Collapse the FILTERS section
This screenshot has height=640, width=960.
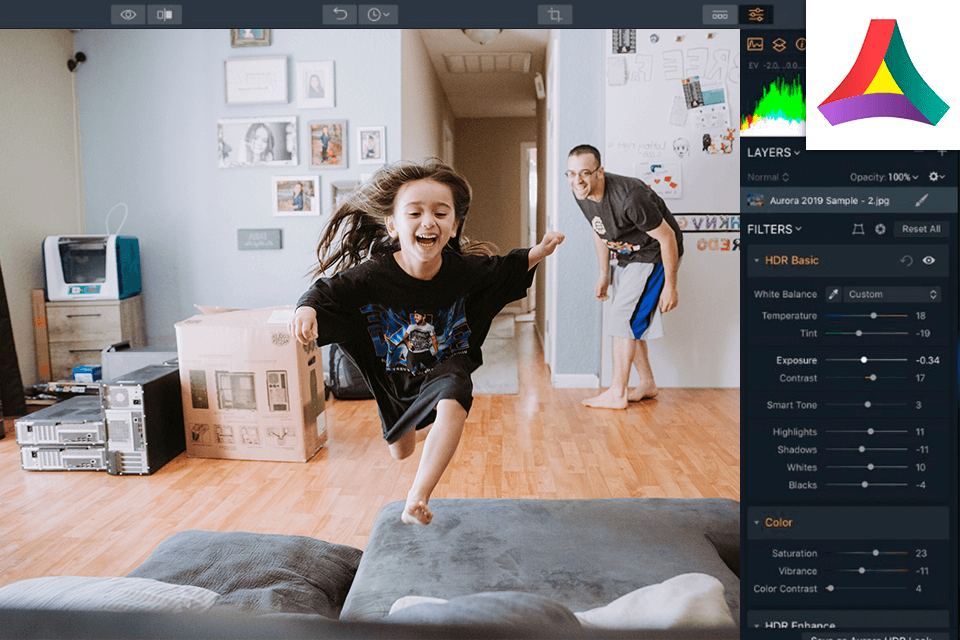pos(774,229)
